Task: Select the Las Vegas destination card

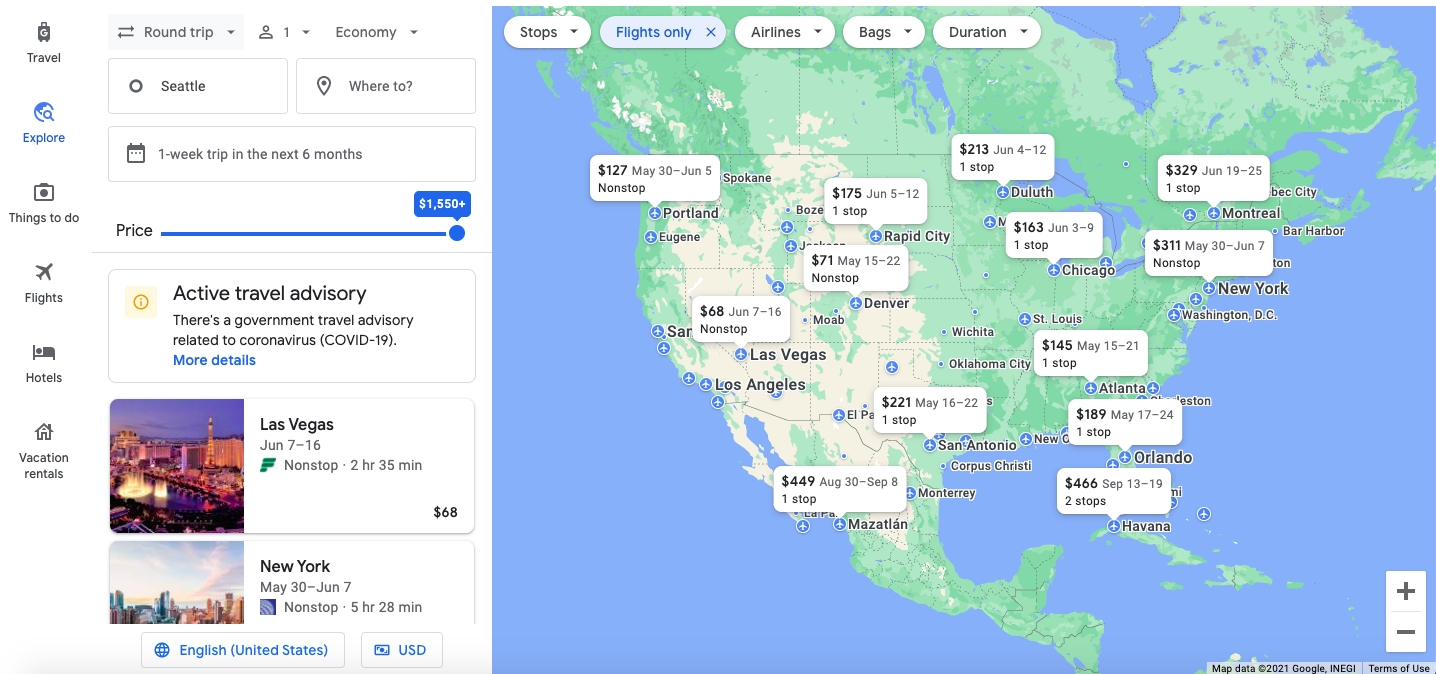Action: coord(291,466)
